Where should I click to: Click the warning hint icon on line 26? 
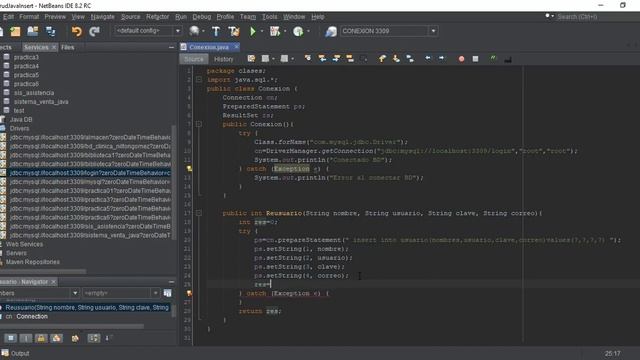click(189, 293)
